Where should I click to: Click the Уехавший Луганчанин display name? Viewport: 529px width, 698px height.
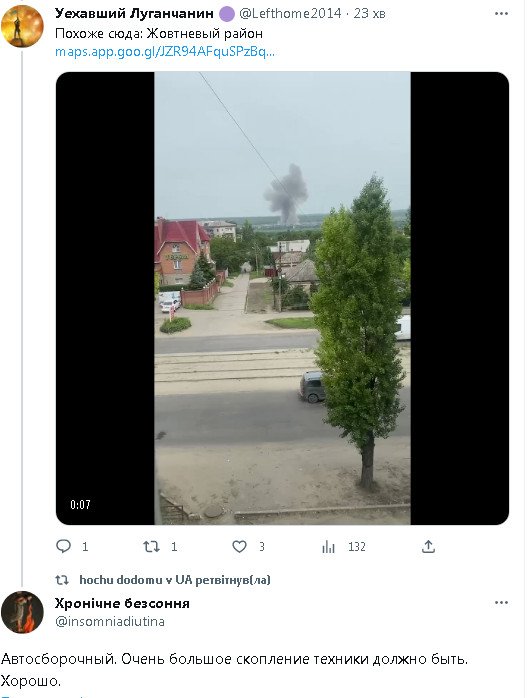click(x=134, y=14)
